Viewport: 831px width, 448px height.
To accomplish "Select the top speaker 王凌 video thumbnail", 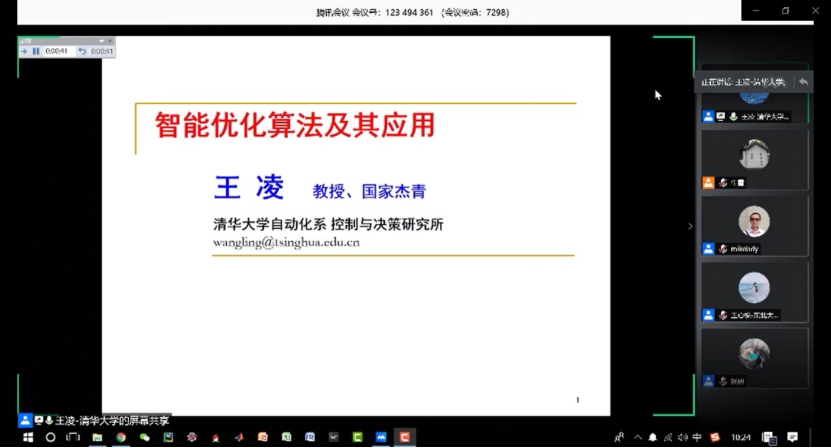I will pyautogui.click(x=753, y=100).
